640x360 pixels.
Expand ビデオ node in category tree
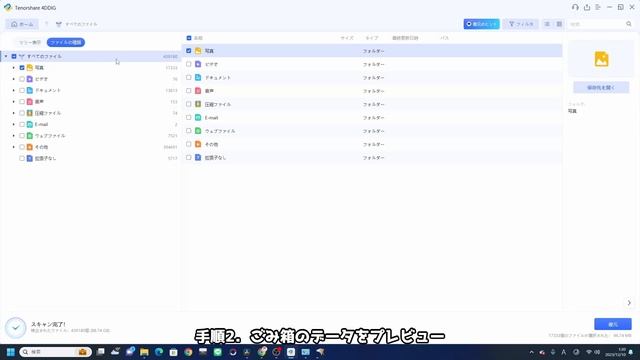[x=13, y=79]
